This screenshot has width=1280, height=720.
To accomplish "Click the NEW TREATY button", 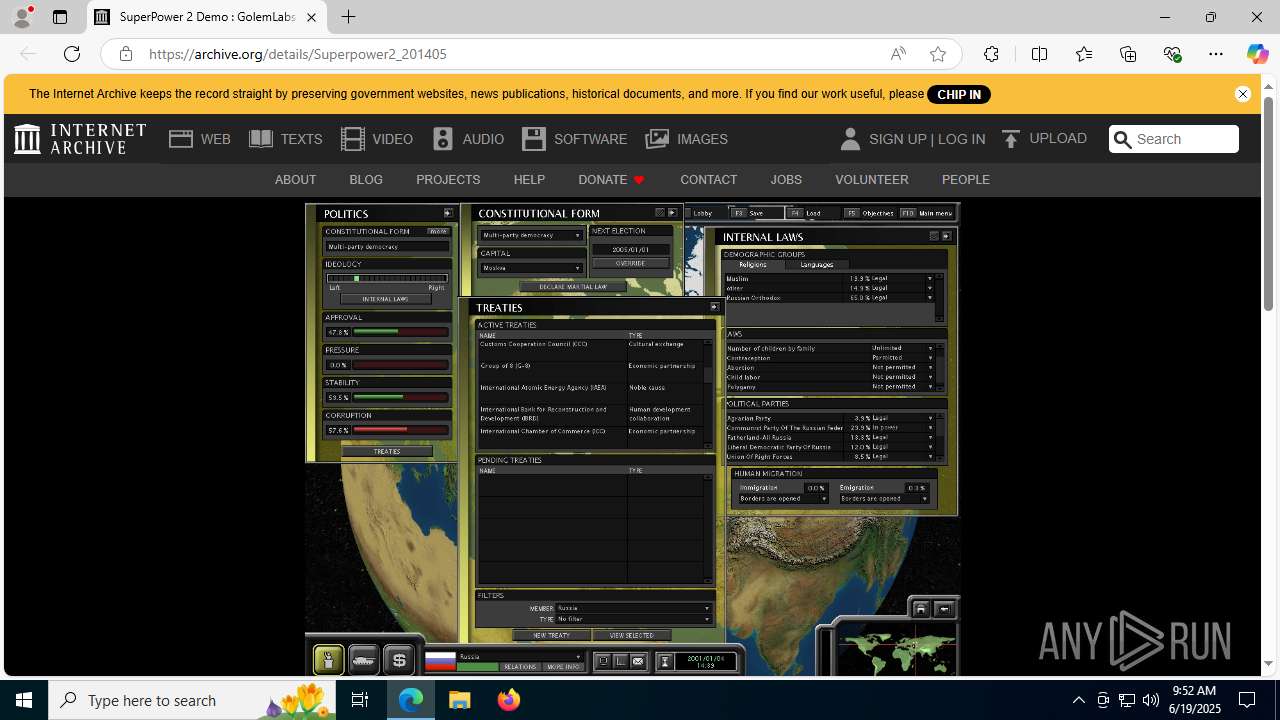I will tap(551, 635).
